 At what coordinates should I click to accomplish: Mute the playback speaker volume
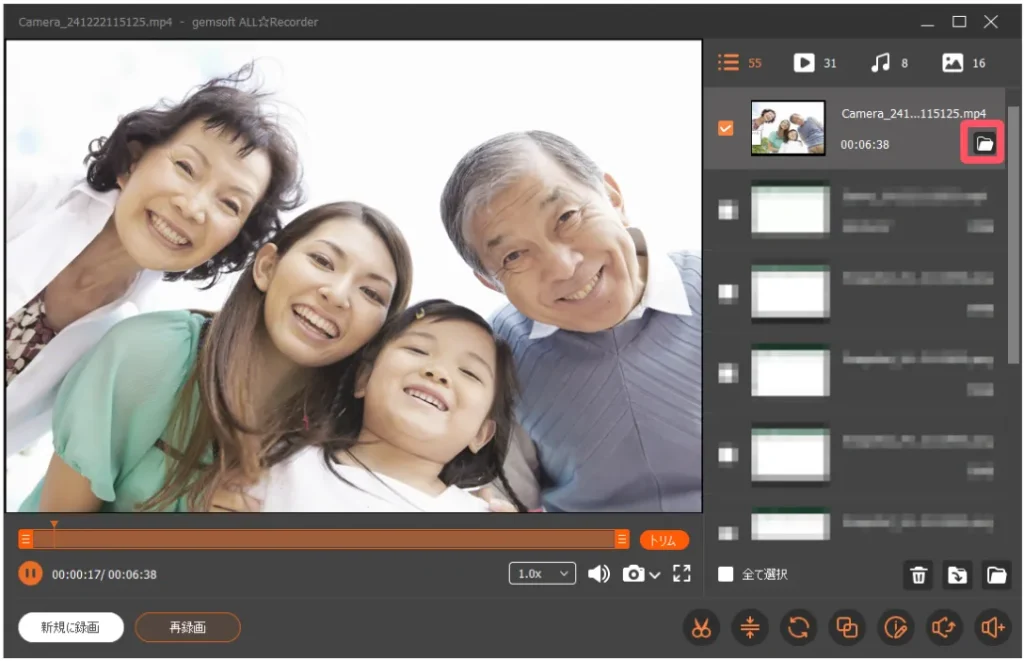coord(598,574)
